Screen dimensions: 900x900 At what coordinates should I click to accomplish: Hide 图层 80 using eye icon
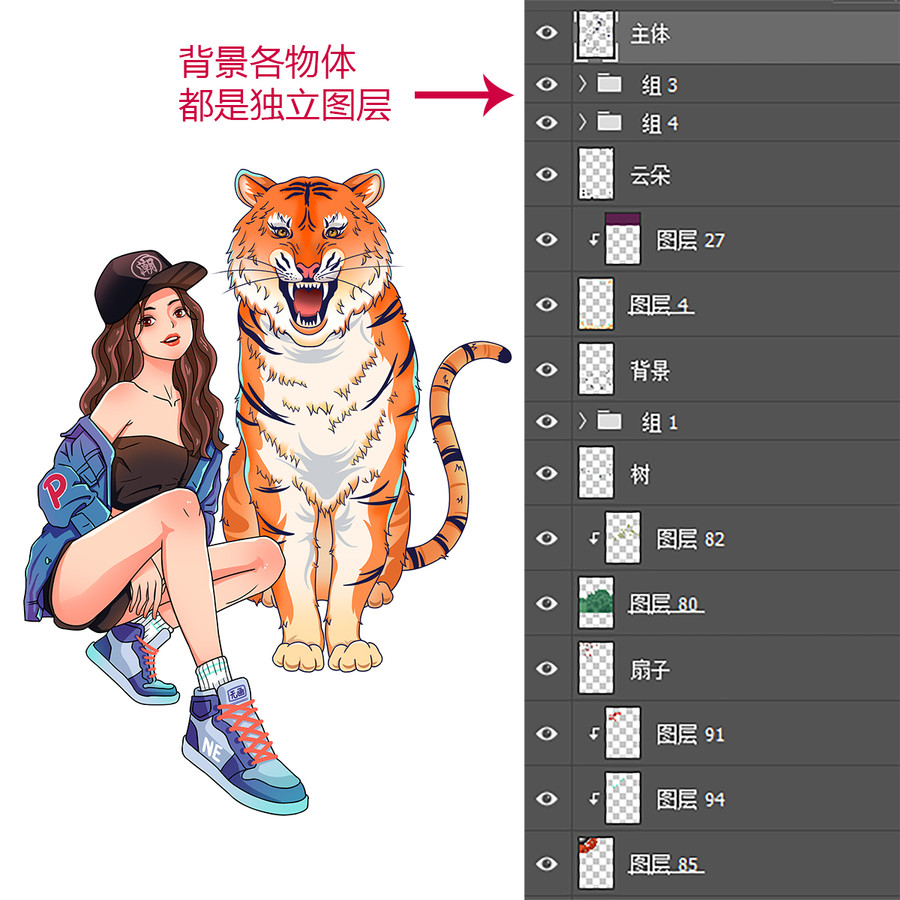click(x=546, y=603)
